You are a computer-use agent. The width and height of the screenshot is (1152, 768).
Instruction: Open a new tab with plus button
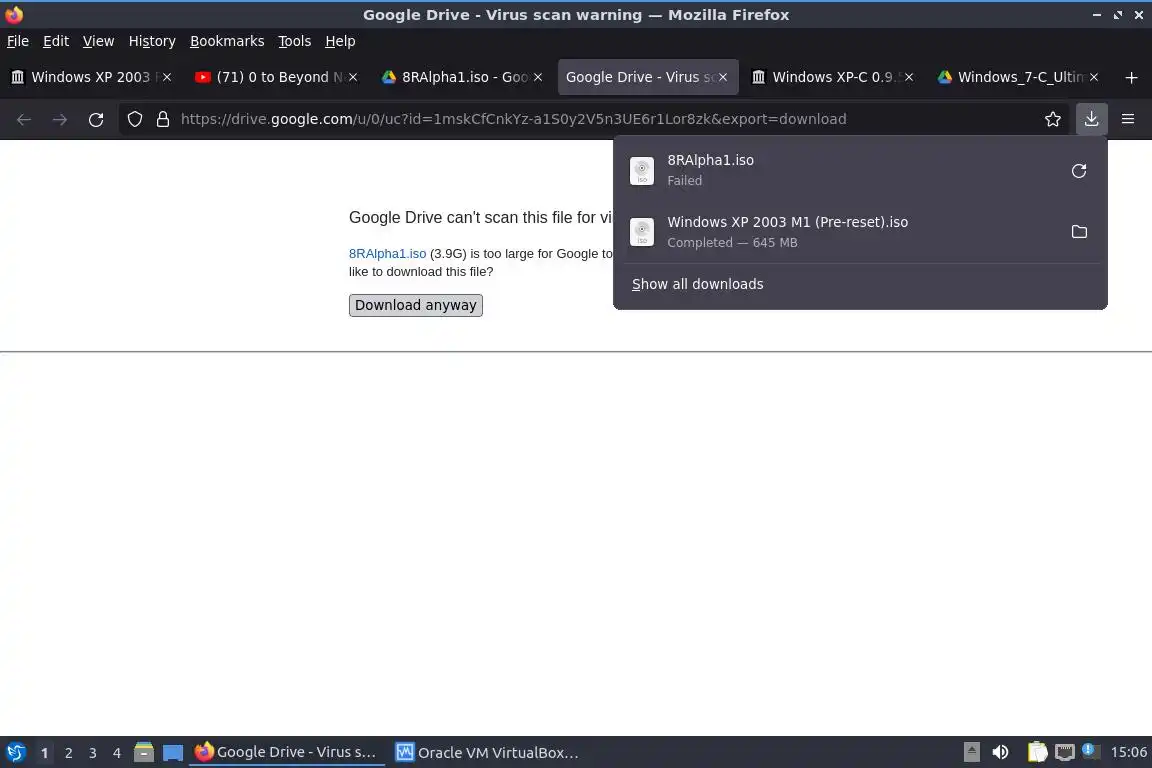1131,77
